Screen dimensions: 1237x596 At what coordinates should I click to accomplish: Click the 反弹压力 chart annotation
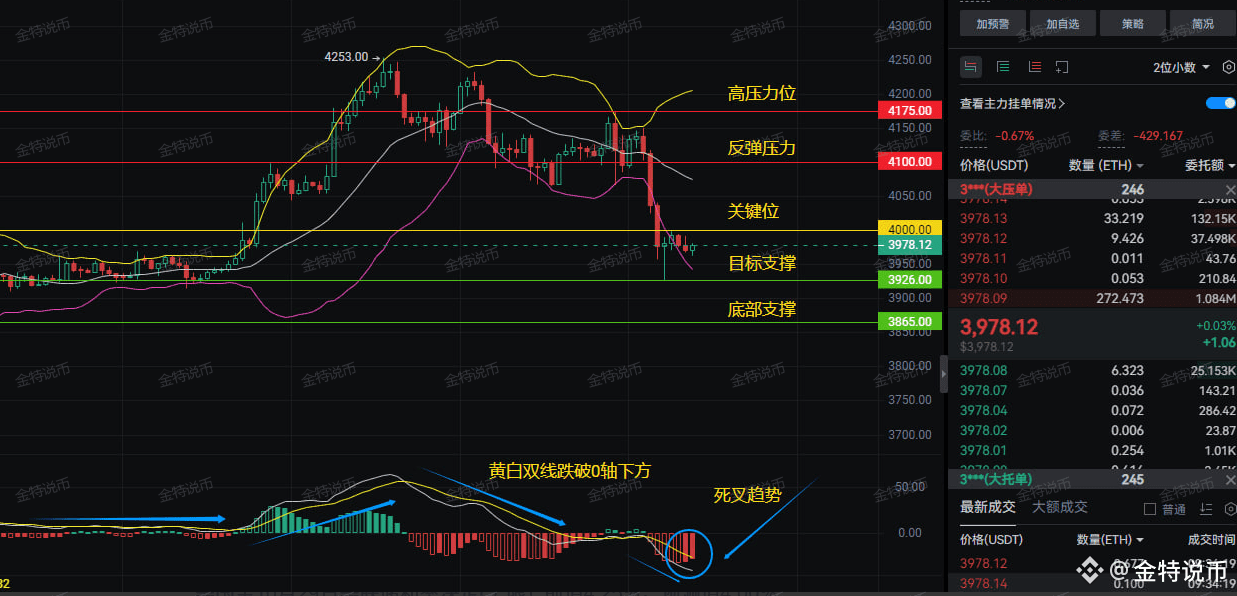[x=762, y=148]
